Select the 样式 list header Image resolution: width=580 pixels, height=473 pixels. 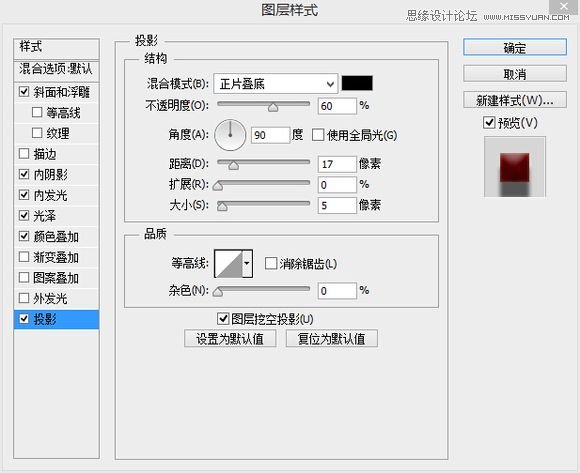click(x=56, y=48)
